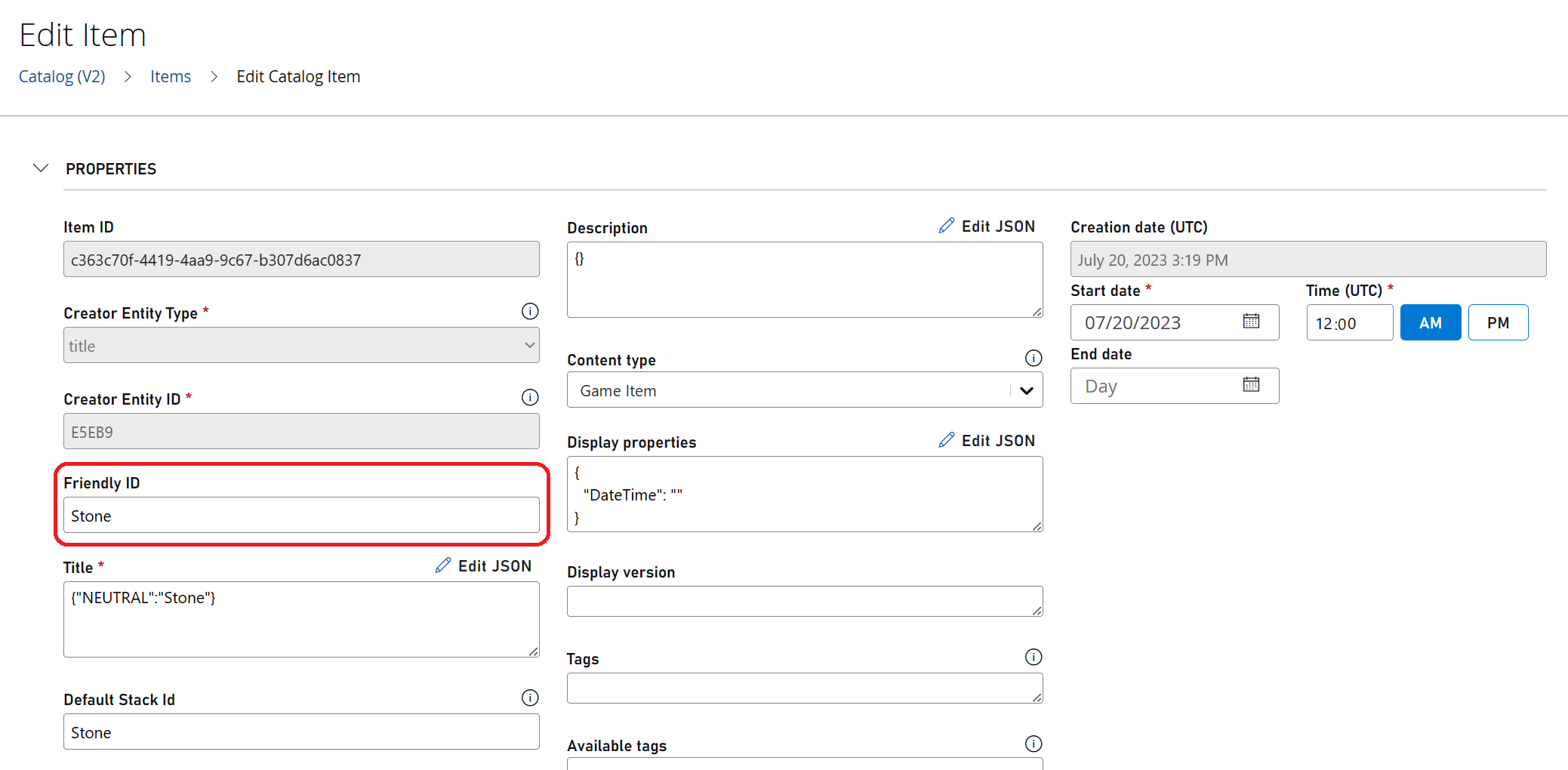Screen dimensions: 1568x770
Task: Open the Start date calendar picker
Action: pyautogui.click(x=1251, y=322)
